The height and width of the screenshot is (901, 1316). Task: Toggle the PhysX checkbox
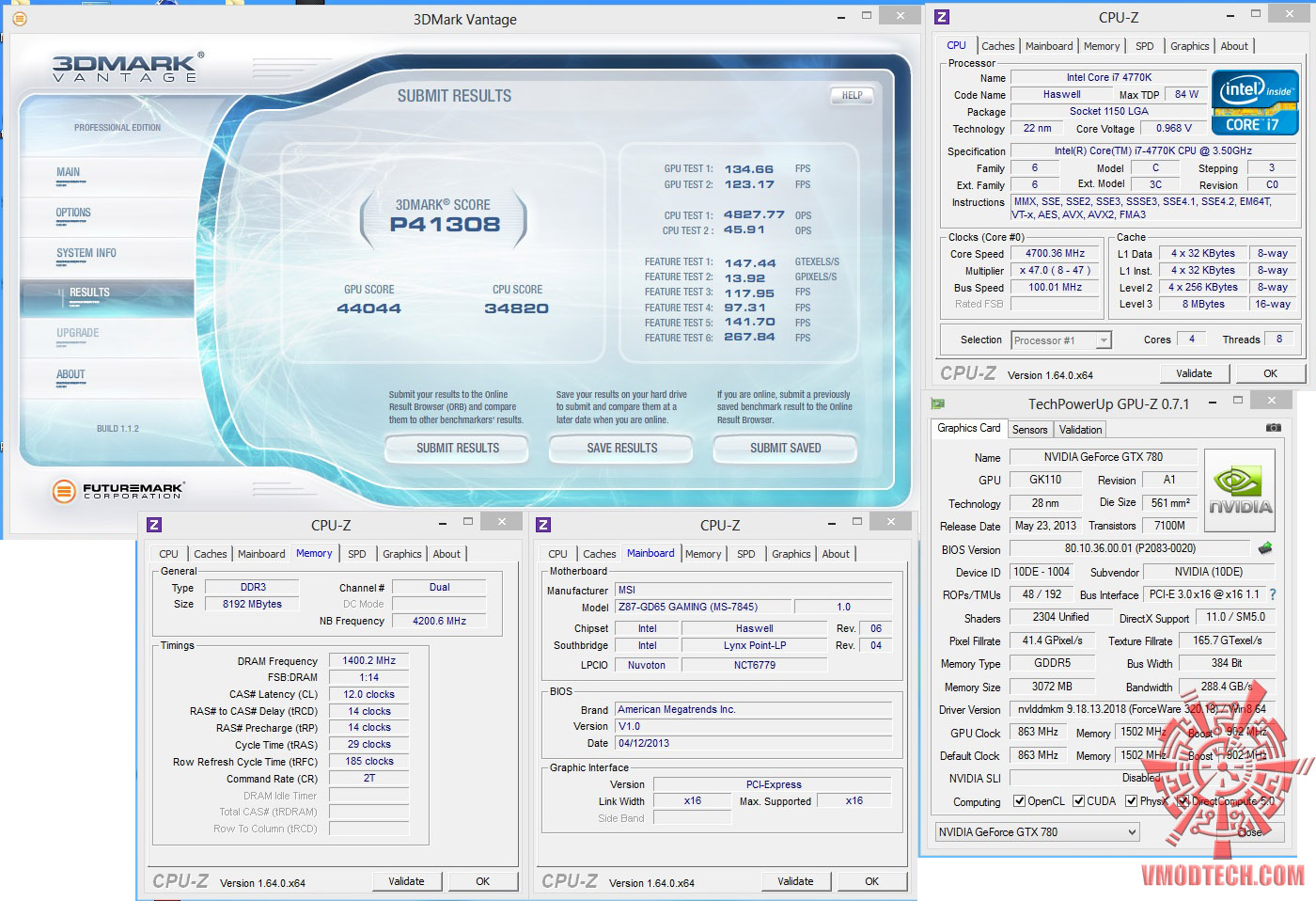(x=1132, y=801)
